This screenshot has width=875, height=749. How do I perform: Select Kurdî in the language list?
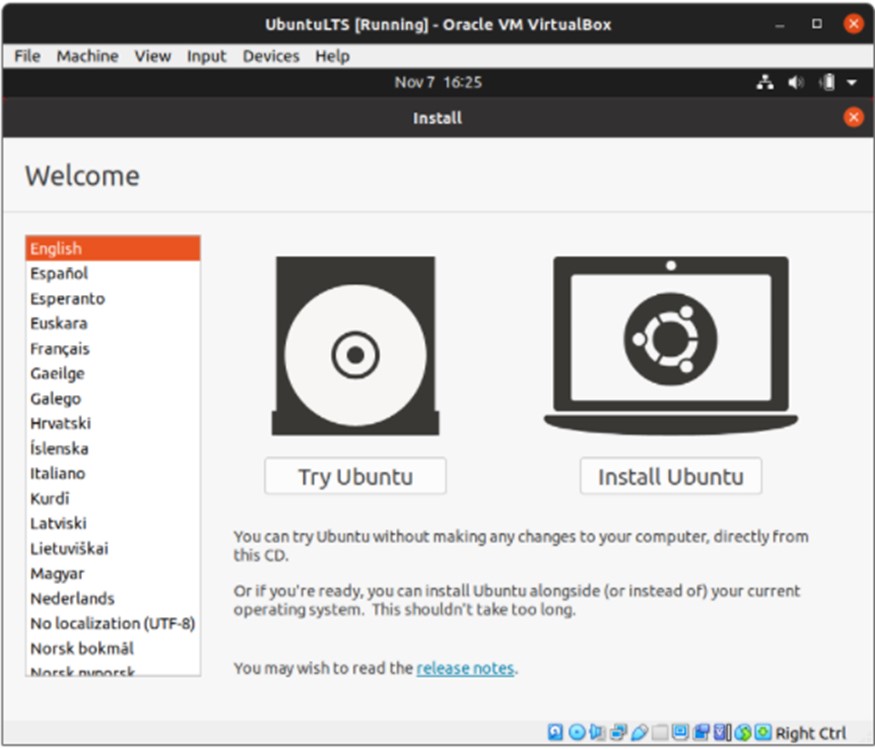tap(113, 498)
